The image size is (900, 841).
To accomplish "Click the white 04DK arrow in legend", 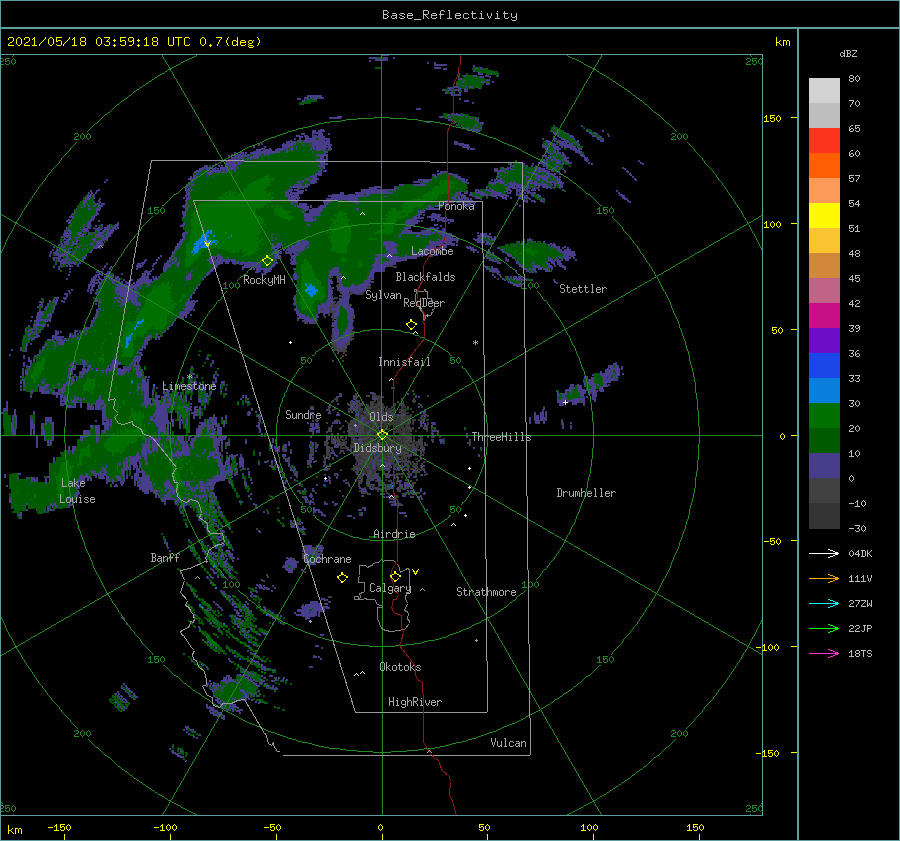I will [824, 553].
